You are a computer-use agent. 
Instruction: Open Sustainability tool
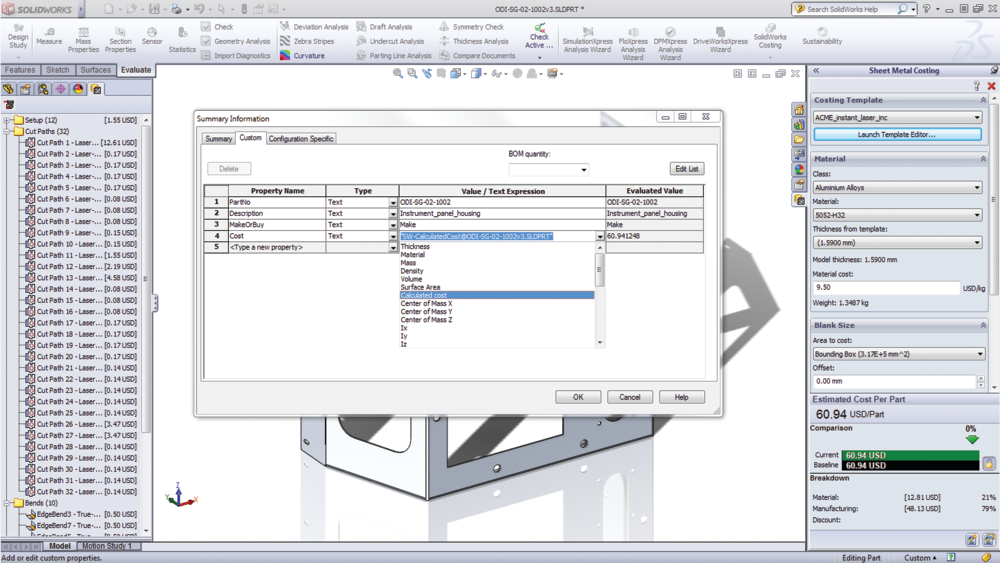[x=822, y=36]
